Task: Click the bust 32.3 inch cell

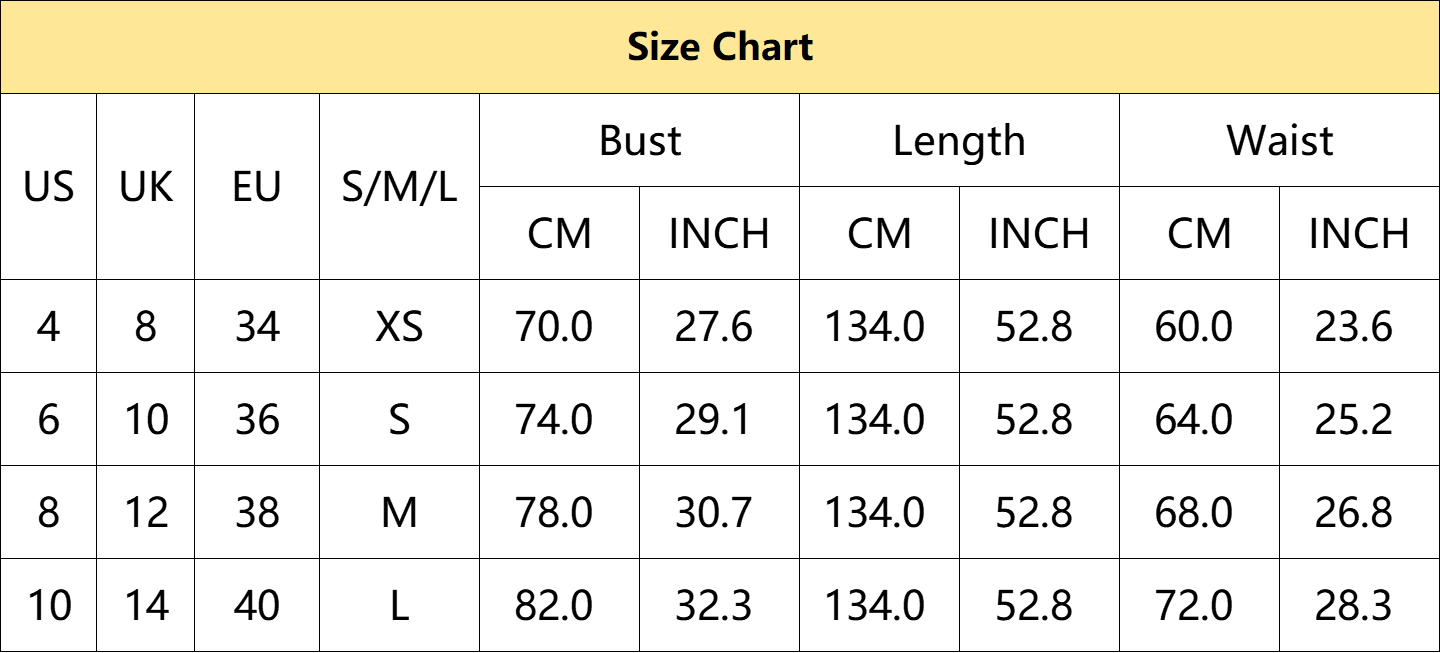Action: click(720, 606)
